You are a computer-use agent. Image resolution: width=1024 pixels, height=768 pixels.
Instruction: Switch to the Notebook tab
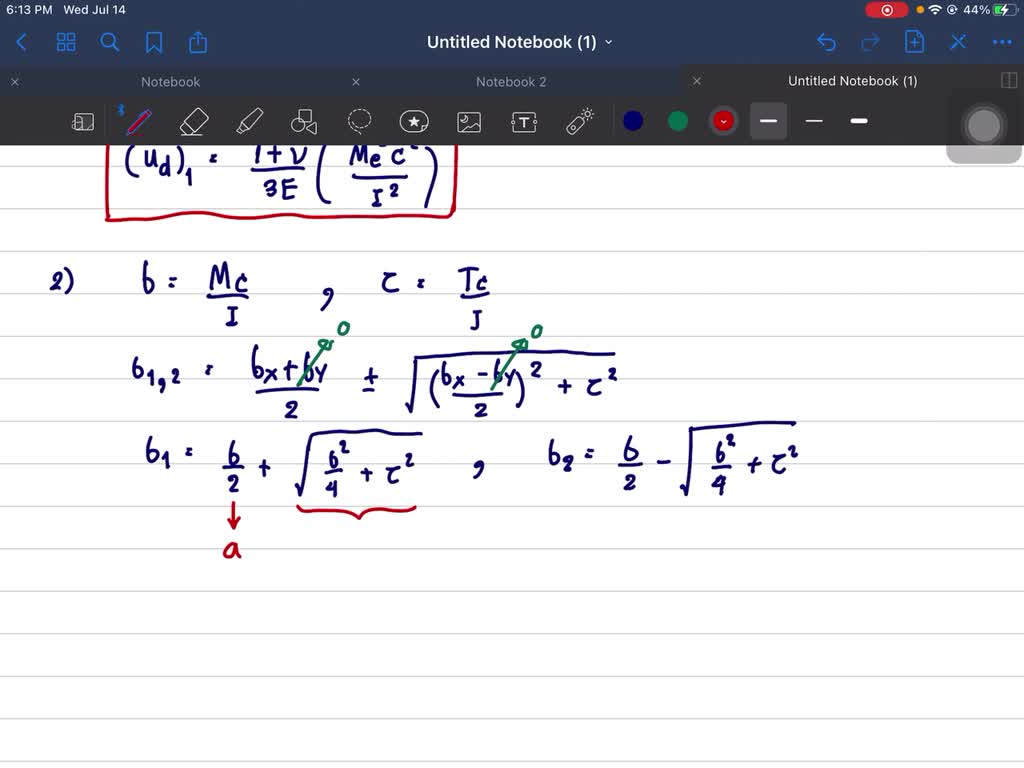click(x=170, y=81)
